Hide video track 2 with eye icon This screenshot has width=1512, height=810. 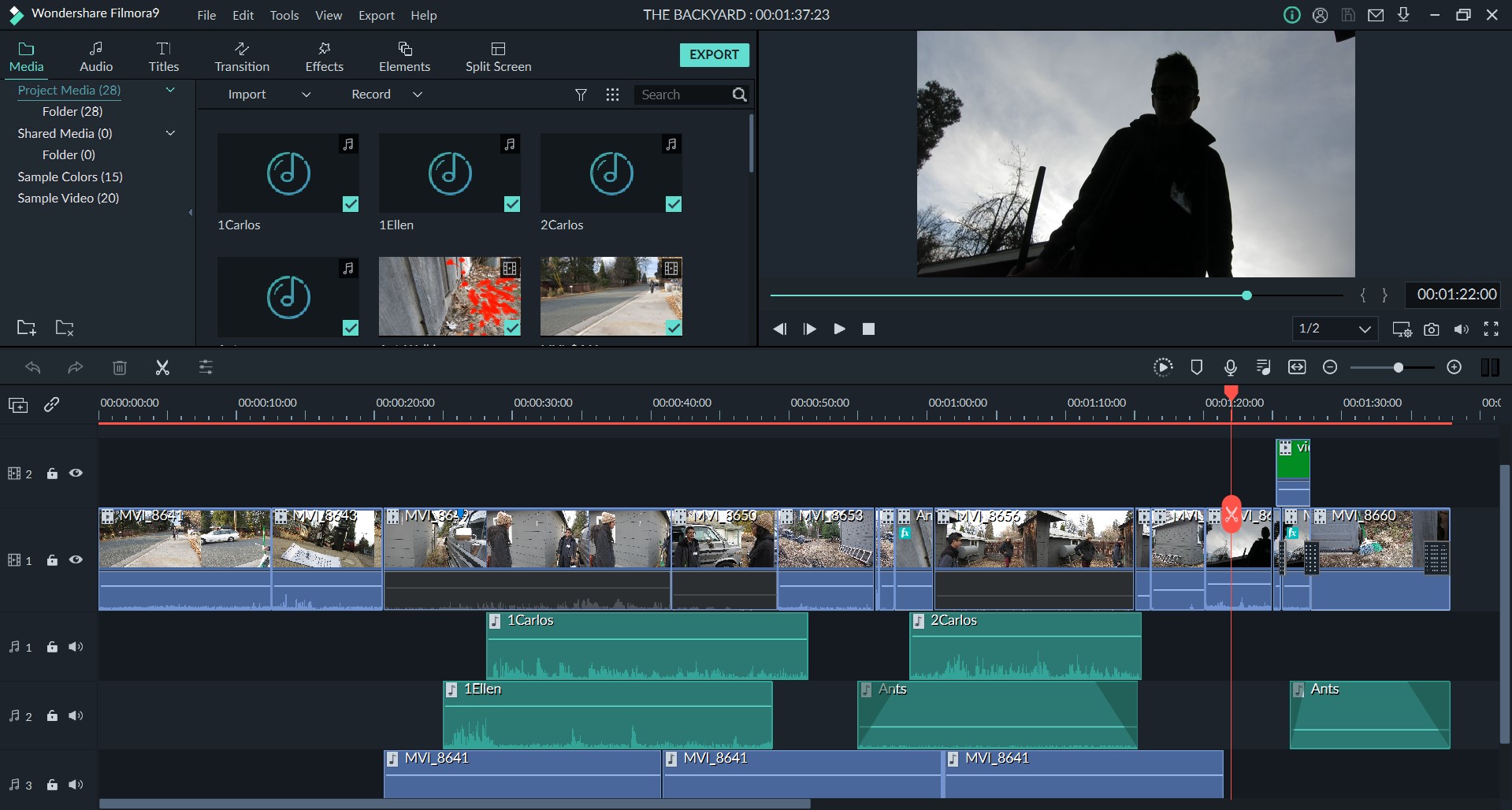[x=76, y=473]
